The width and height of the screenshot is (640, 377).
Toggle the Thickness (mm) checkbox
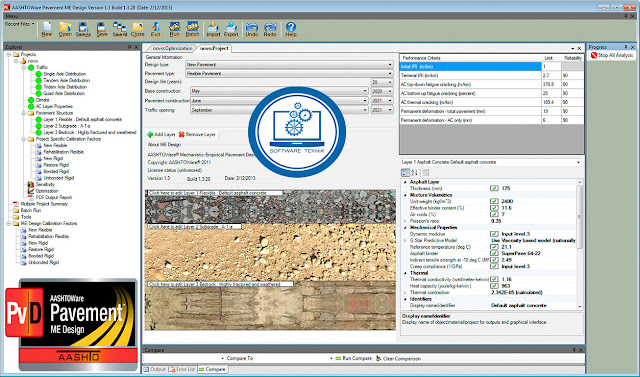click(494, 188)
